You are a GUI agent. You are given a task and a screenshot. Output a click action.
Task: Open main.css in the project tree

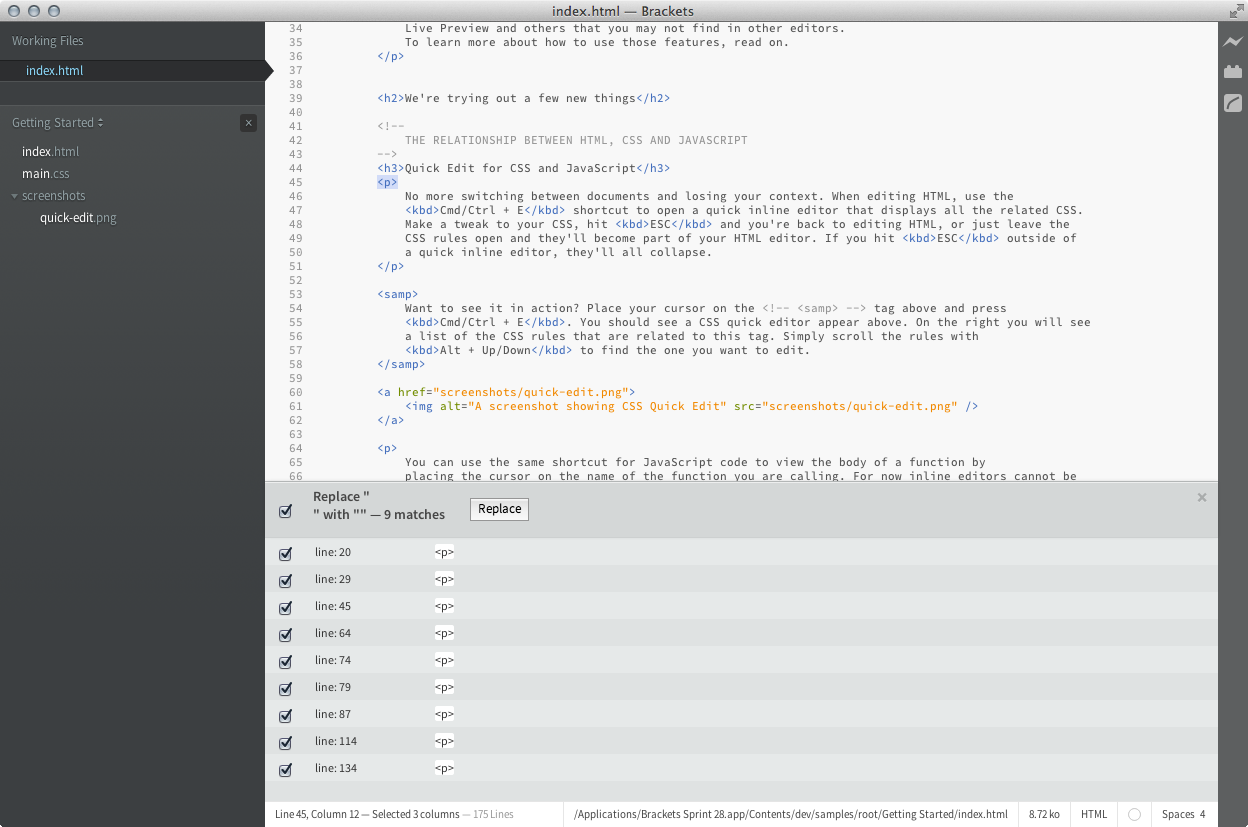click(x=46, y=174)
